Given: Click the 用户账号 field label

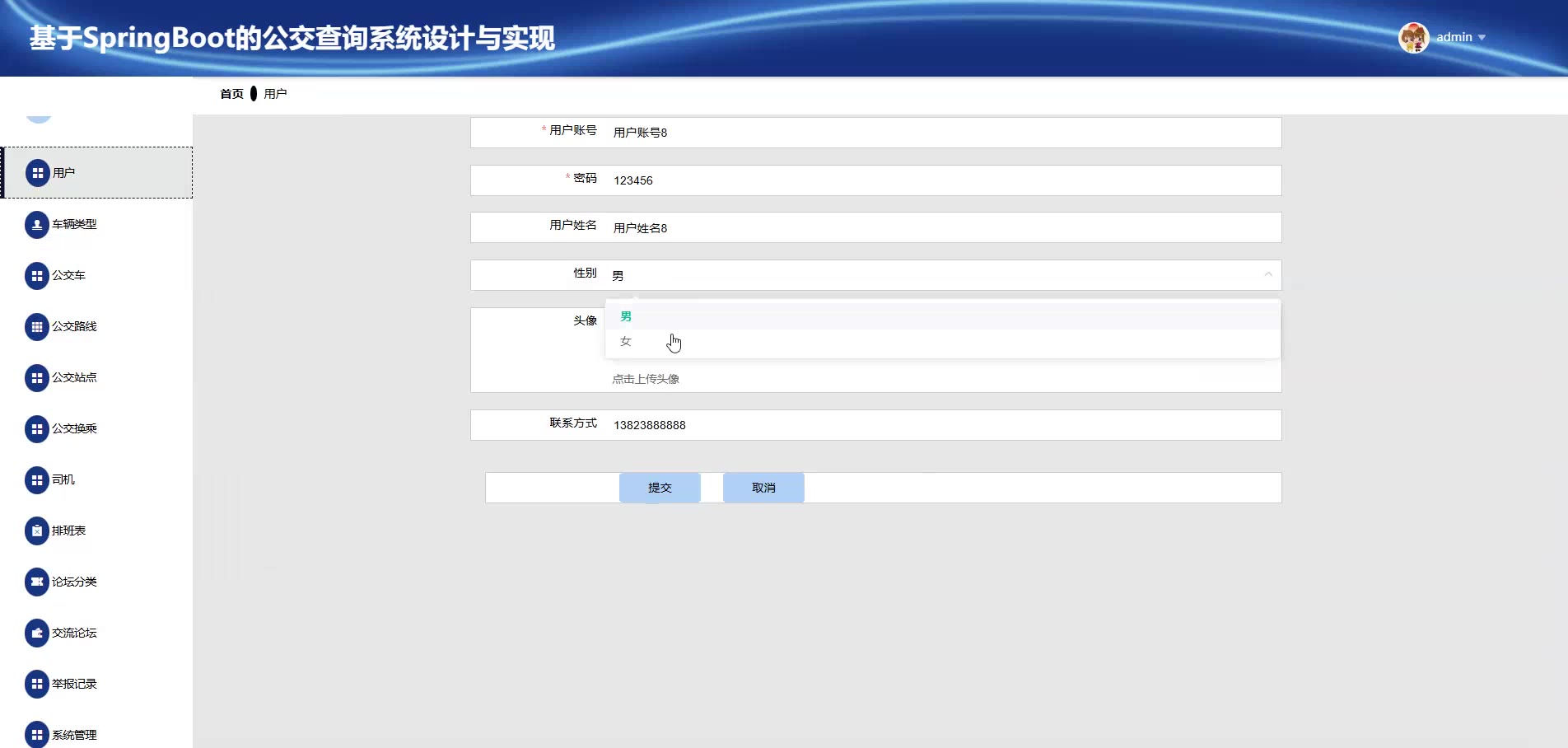Looking at the screenshot, I should pos(573,130).
